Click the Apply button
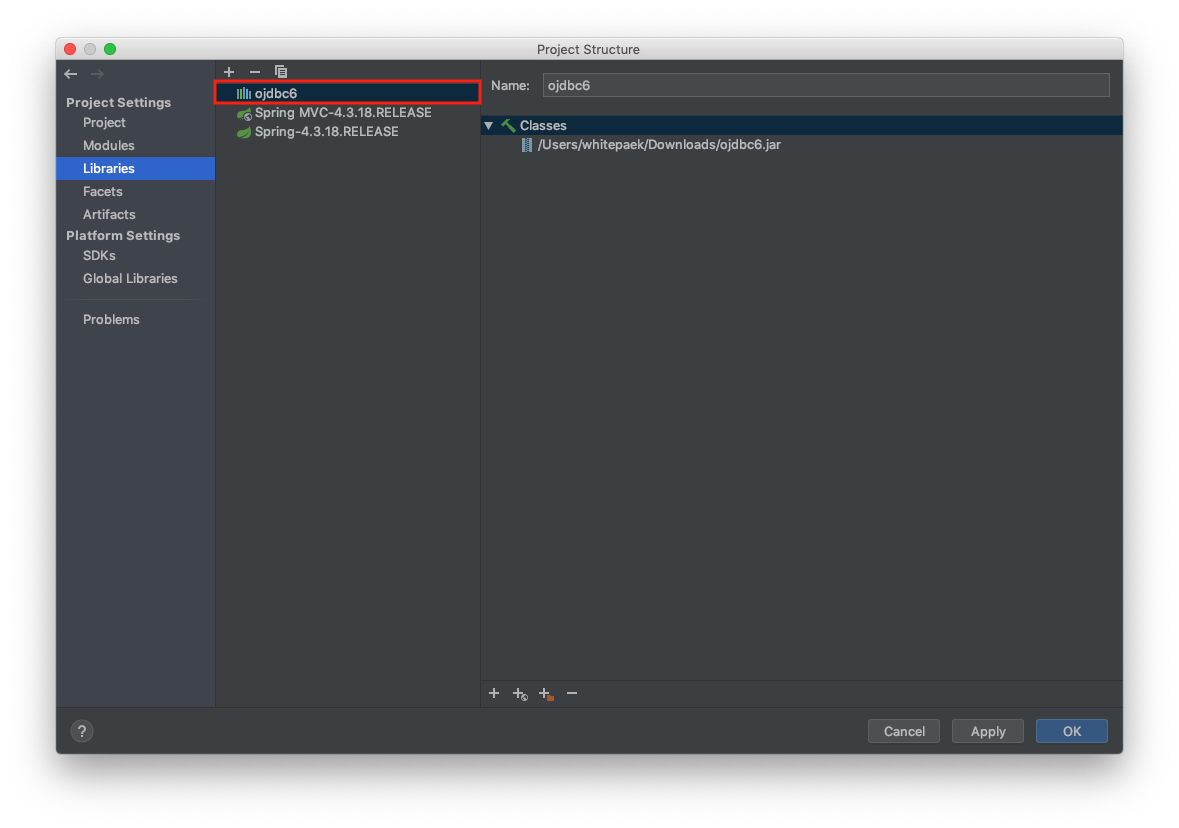The height and width of the screenshot is (828, 1179). (x=987, y=731)
